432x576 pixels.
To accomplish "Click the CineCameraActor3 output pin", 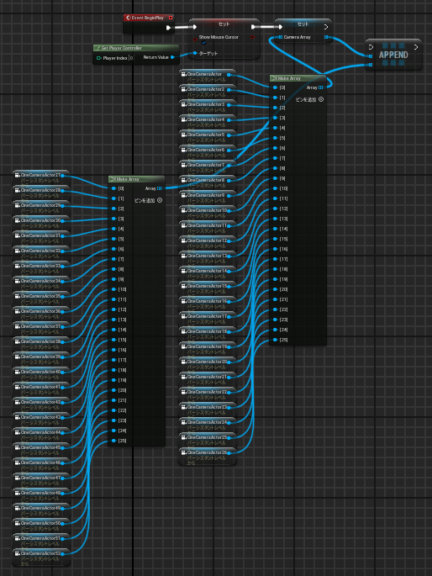I will click(229, 105).
